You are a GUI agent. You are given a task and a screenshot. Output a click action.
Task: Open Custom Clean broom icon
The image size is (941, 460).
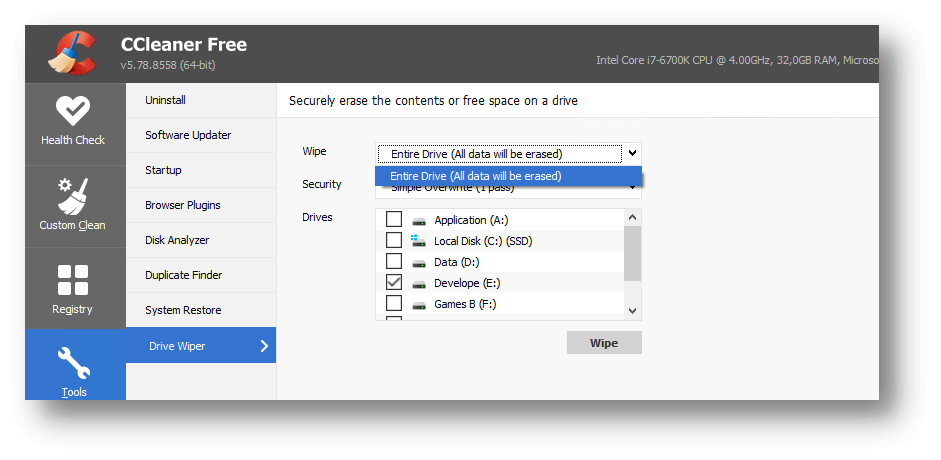(73, 196)
